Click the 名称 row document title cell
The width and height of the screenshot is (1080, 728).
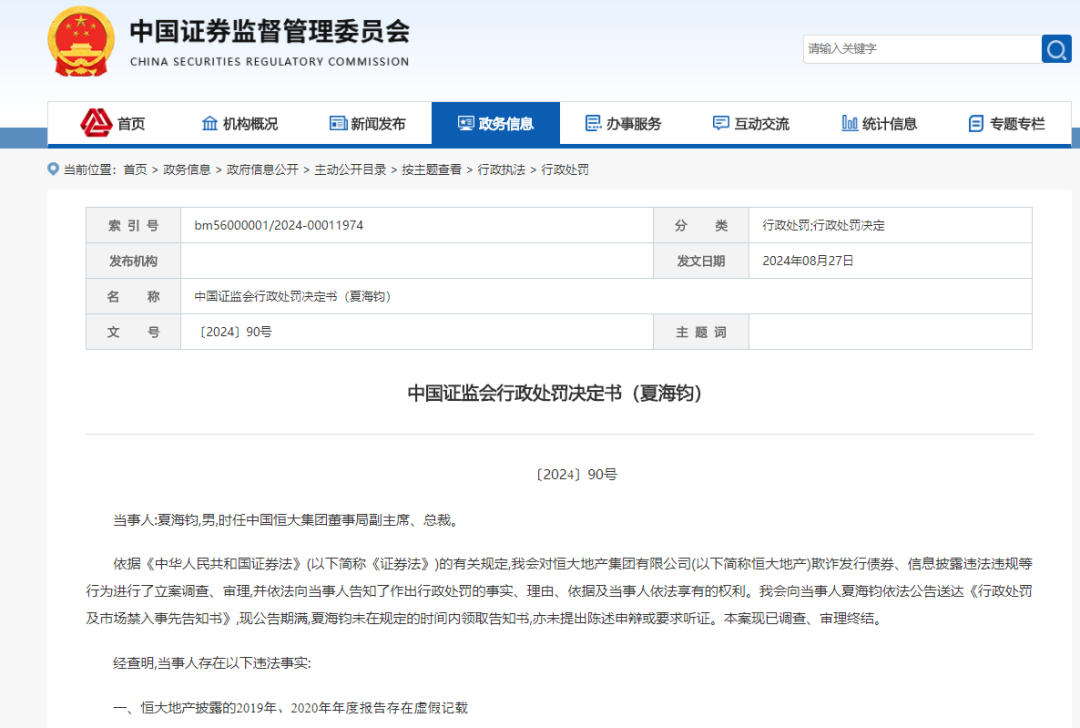click(x=606, y=296)
